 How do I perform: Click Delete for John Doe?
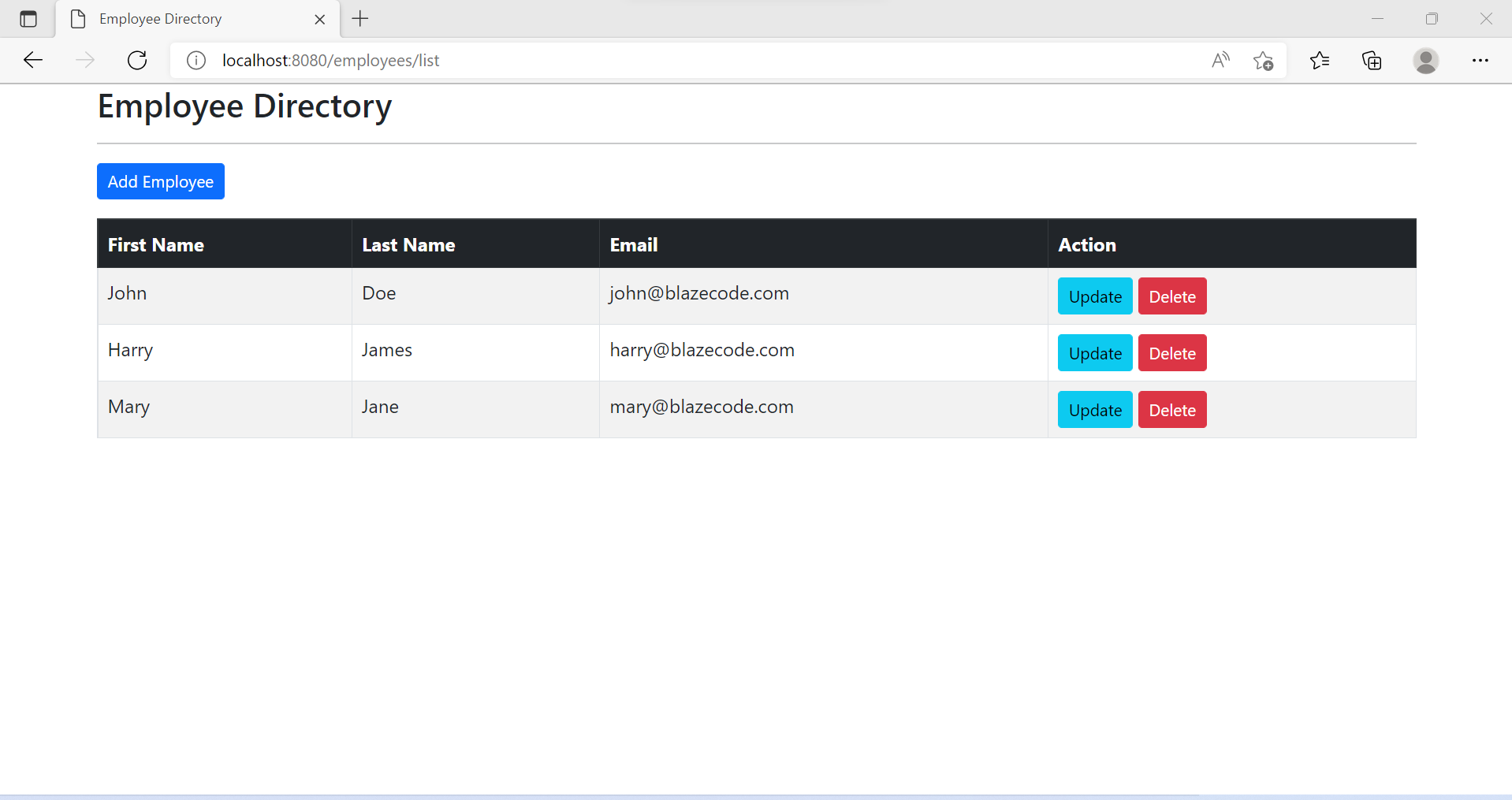click(1172, 296)
